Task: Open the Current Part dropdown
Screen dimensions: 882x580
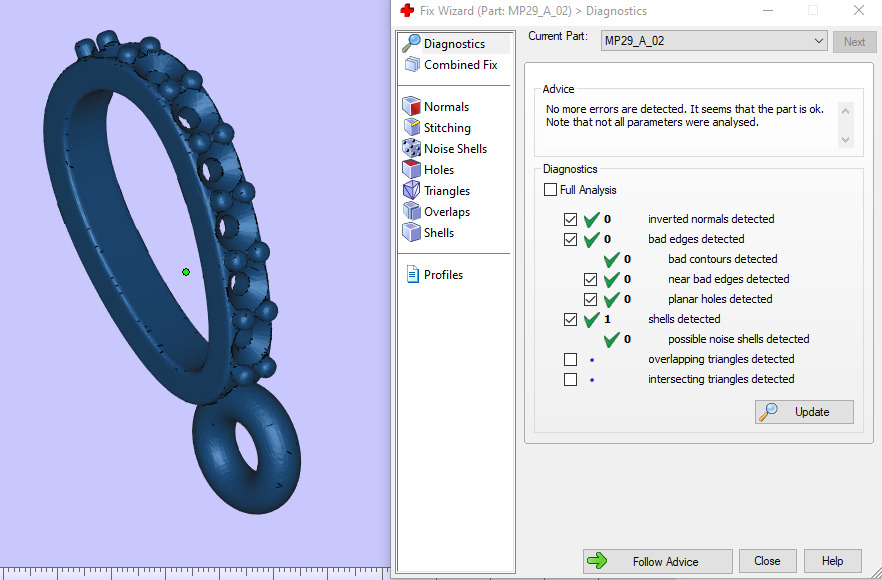Action: 714,41
